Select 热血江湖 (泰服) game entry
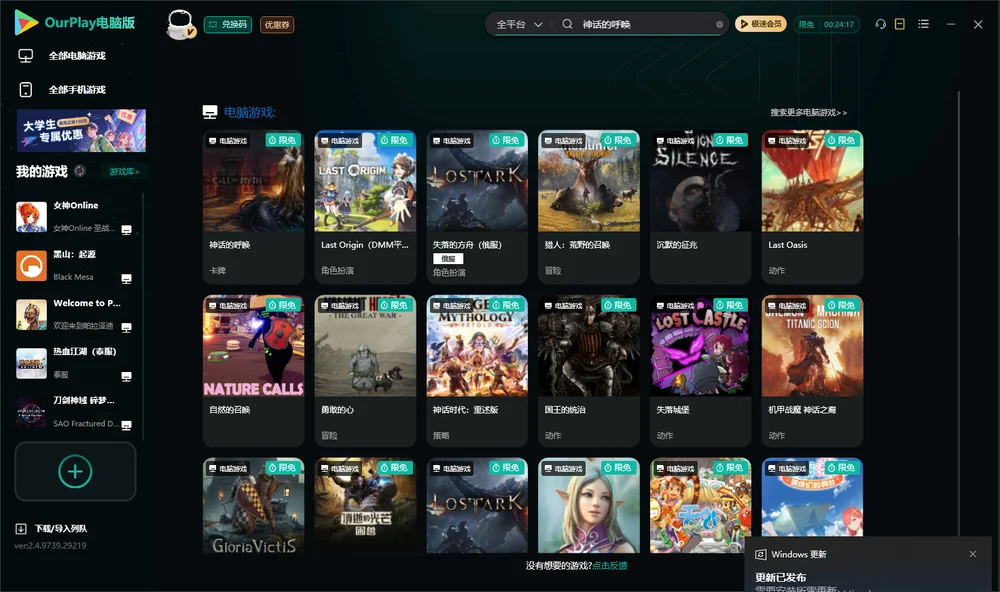 (x=76, y=363)
